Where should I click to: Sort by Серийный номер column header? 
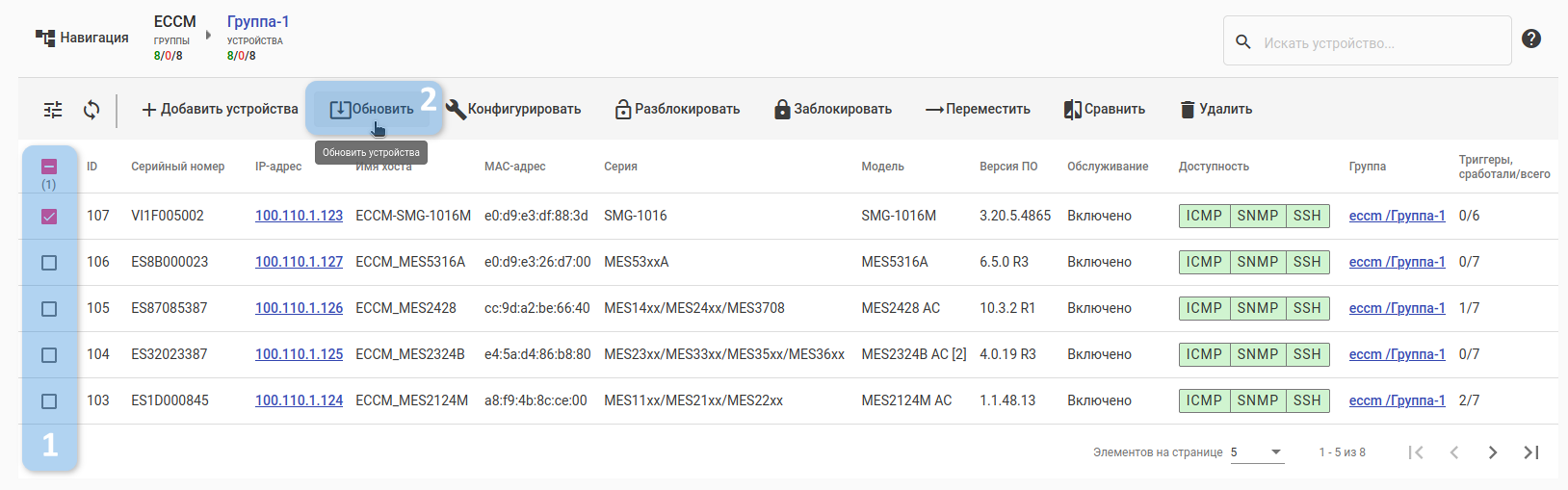[x=177, y=167]
